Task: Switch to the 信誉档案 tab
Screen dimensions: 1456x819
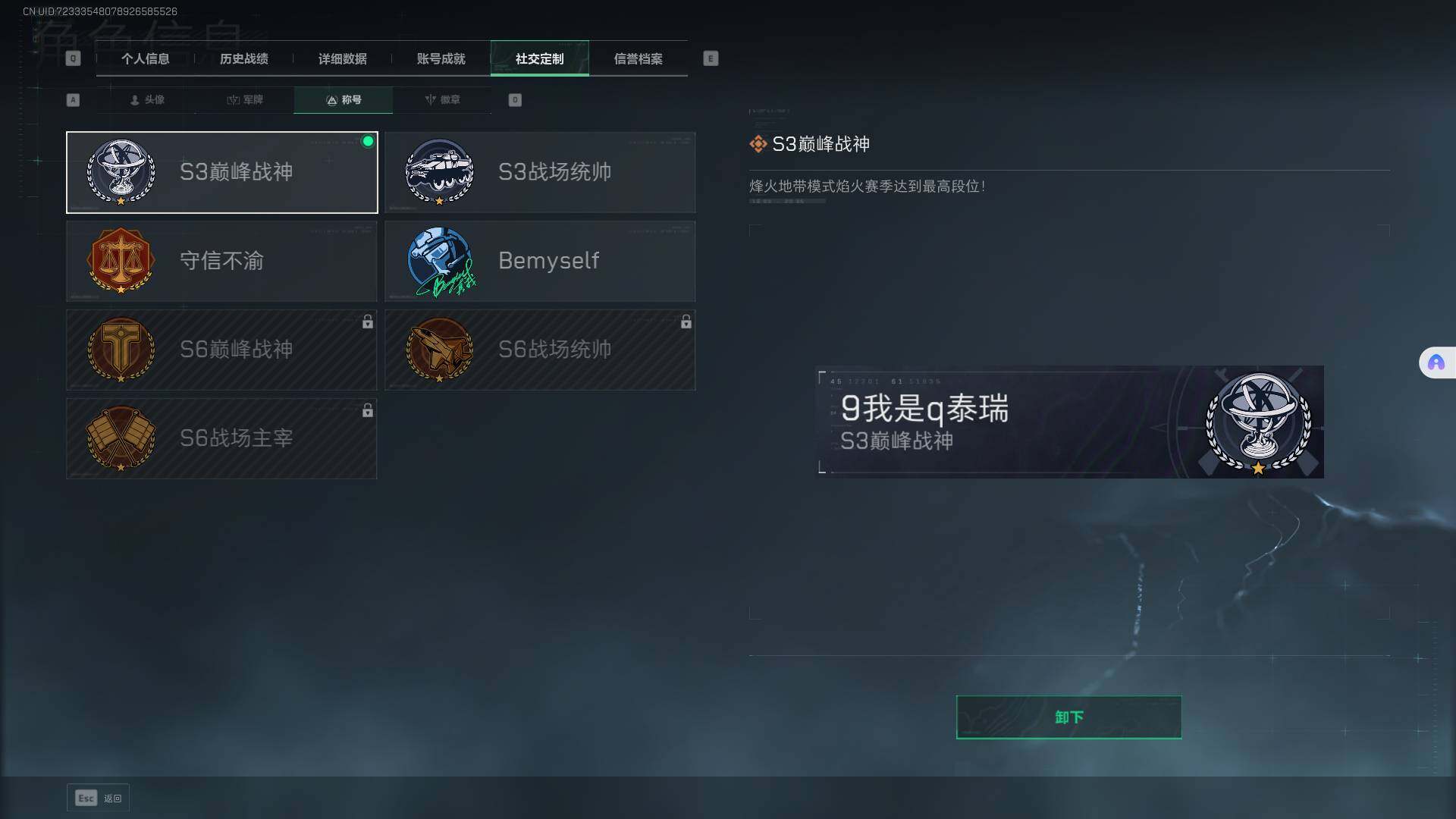Action: (639, 58)
